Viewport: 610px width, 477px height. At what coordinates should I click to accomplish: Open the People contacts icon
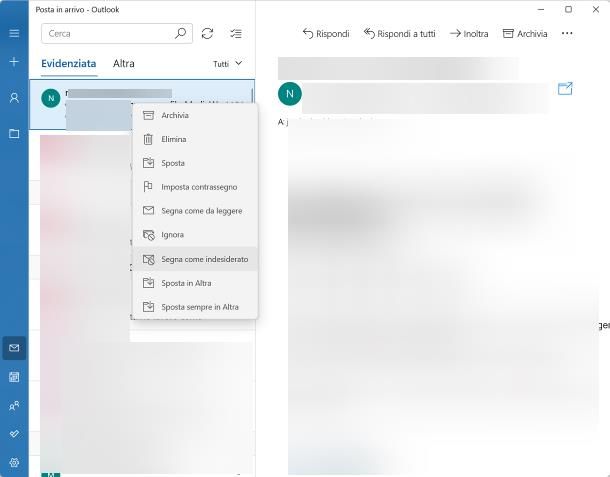pos(14,406)
